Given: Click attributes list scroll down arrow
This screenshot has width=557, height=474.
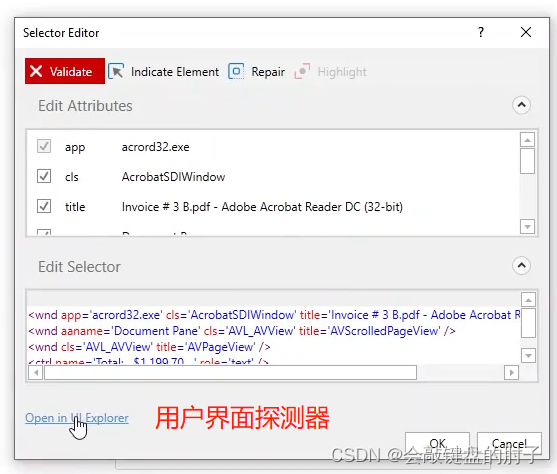Looking at the screenshot, I should (528, 226).
